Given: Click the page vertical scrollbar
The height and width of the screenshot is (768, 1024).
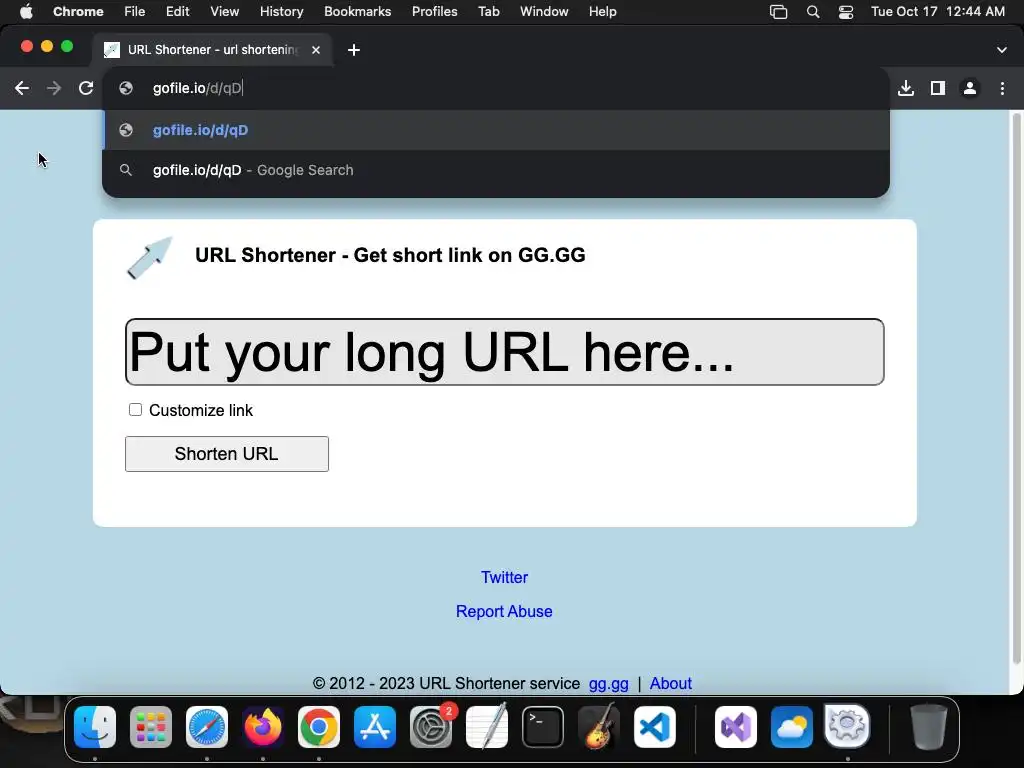Looking at the screenshot, I should (x=1016, y=389).
